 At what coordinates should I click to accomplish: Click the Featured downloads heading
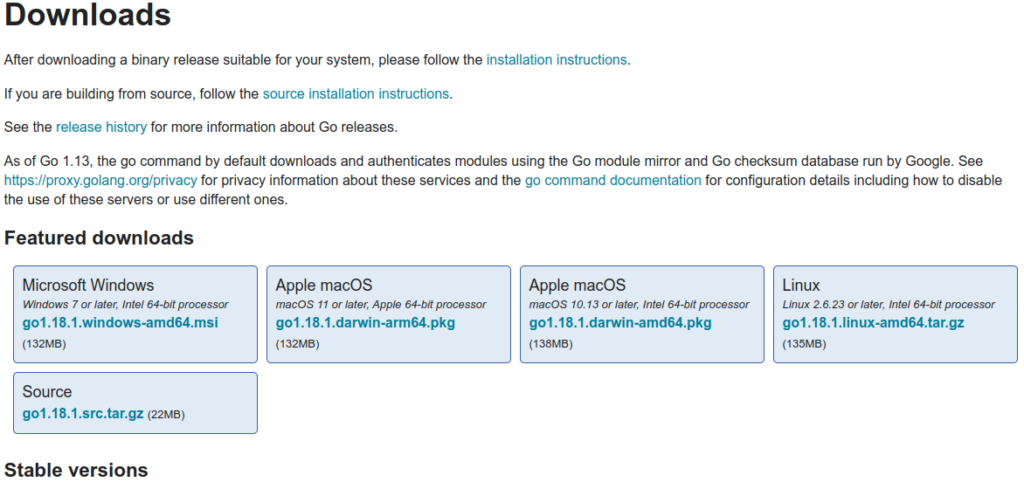click(x=99, y=238)
